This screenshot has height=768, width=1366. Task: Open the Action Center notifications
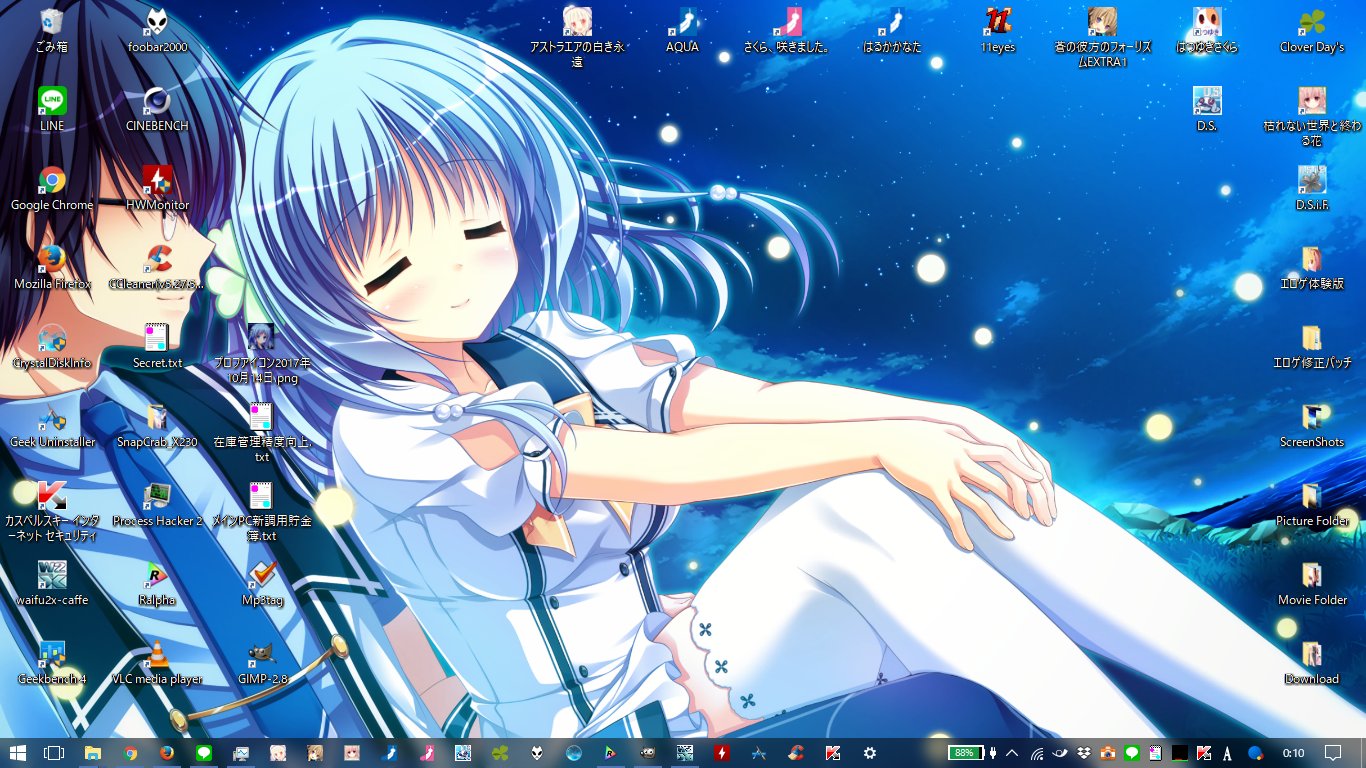[x=1333, y=752]
